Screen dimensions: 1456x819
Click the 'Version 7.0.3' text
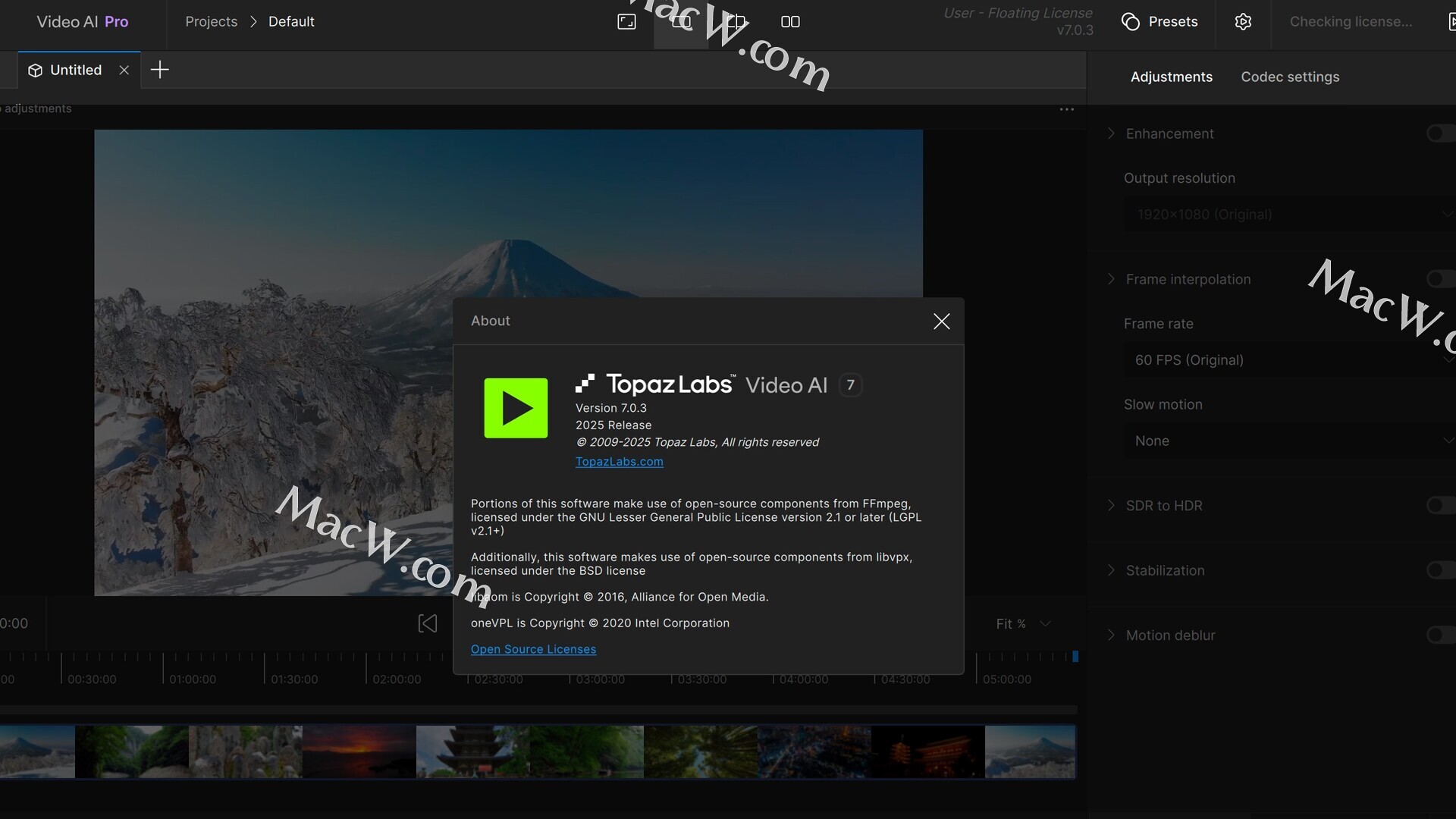coord(611,408)
